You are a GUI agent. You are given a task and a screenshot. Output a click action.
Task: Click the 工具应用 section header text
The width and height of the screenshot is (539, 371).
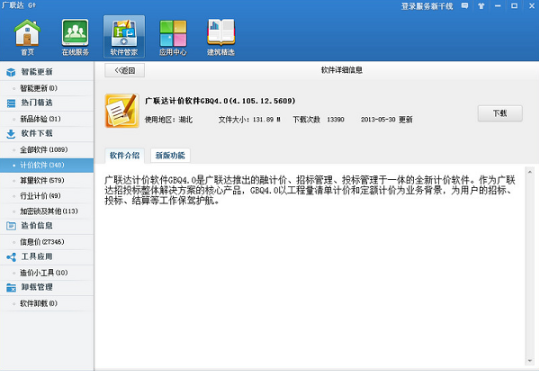[37, 257]
